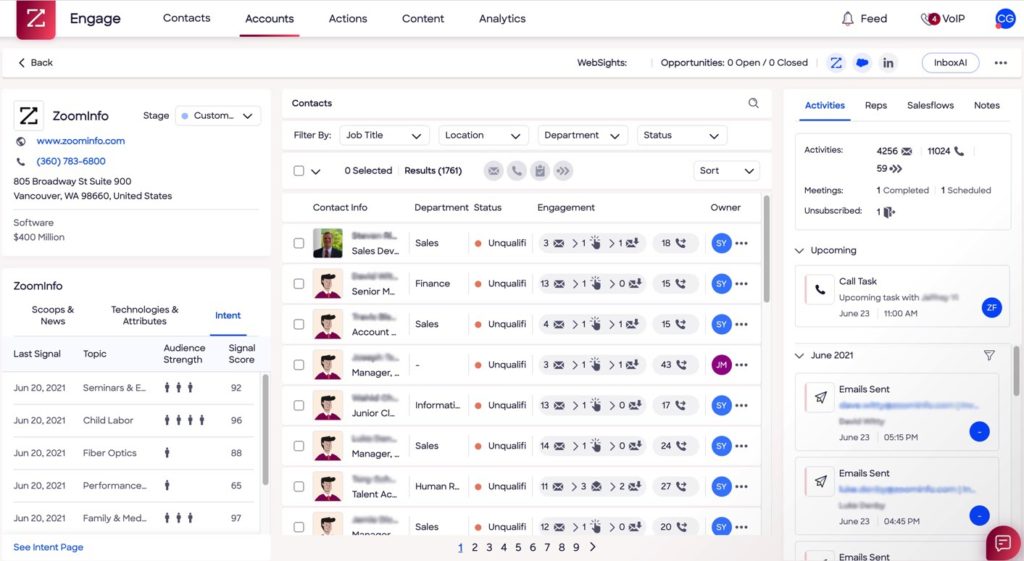Open www.zoominfo.com link
The height and width of the screenshot is (561, 1024).
80,141
